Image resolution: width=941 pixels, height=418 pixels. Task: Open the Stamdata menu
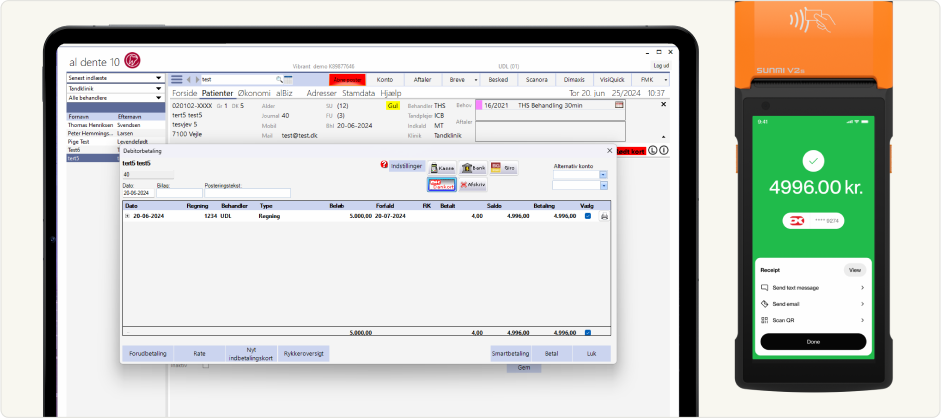pyautogui.click(x=359, y=93)
